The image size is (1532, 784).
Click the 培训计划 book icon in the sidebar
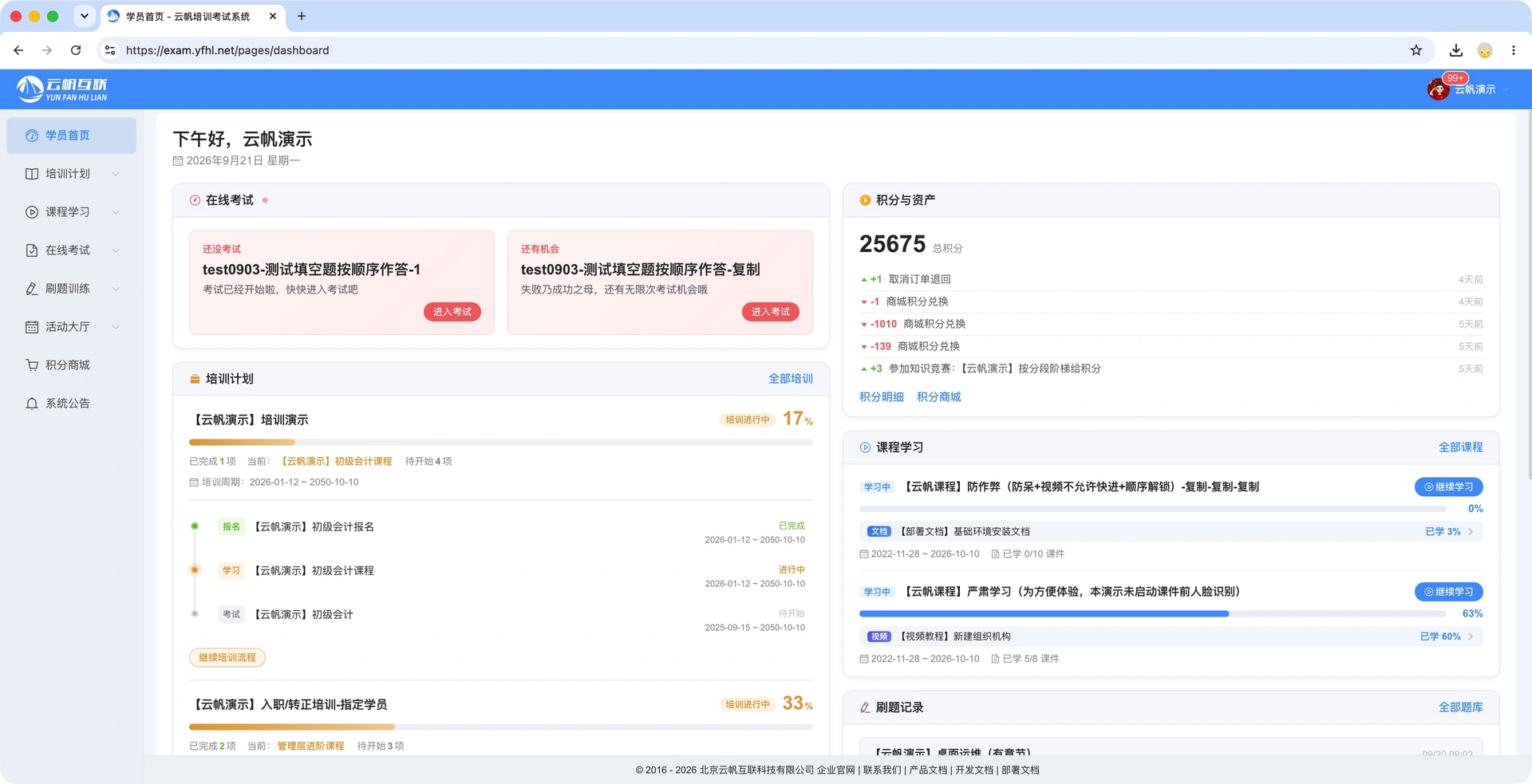32,174
